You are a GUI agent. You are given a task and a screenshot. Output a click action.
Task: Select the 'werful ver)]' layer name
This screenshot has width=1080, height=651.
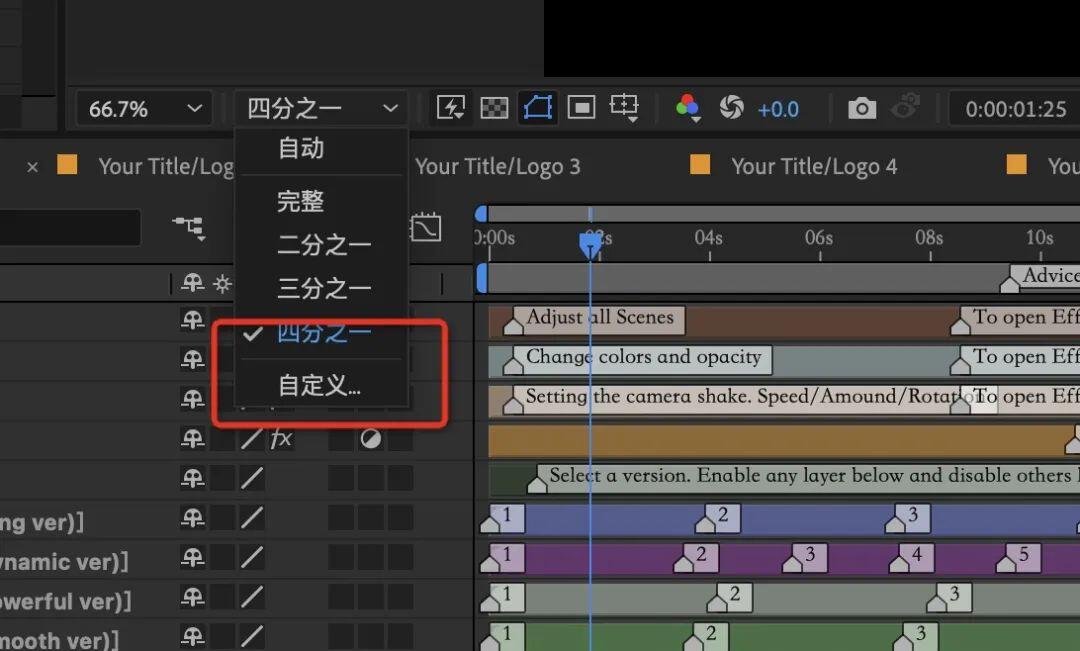coord(65,601)
